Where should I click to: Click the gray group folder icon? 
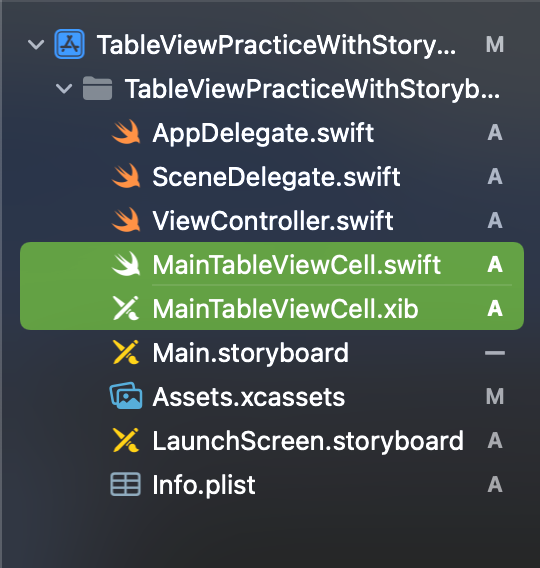(x=97, y=88)
